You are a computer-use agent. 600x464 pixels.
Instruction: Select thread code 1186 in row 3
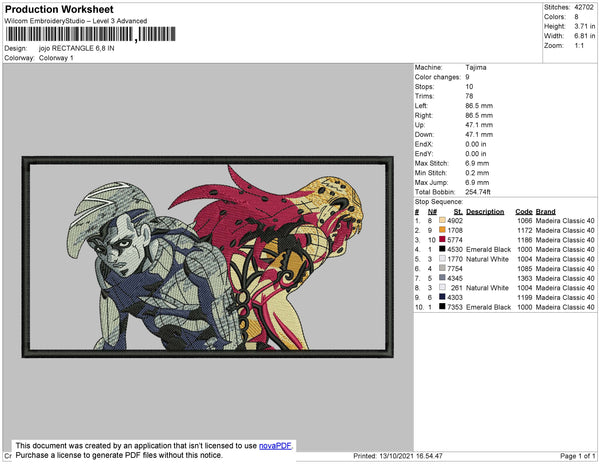(524, 240)
